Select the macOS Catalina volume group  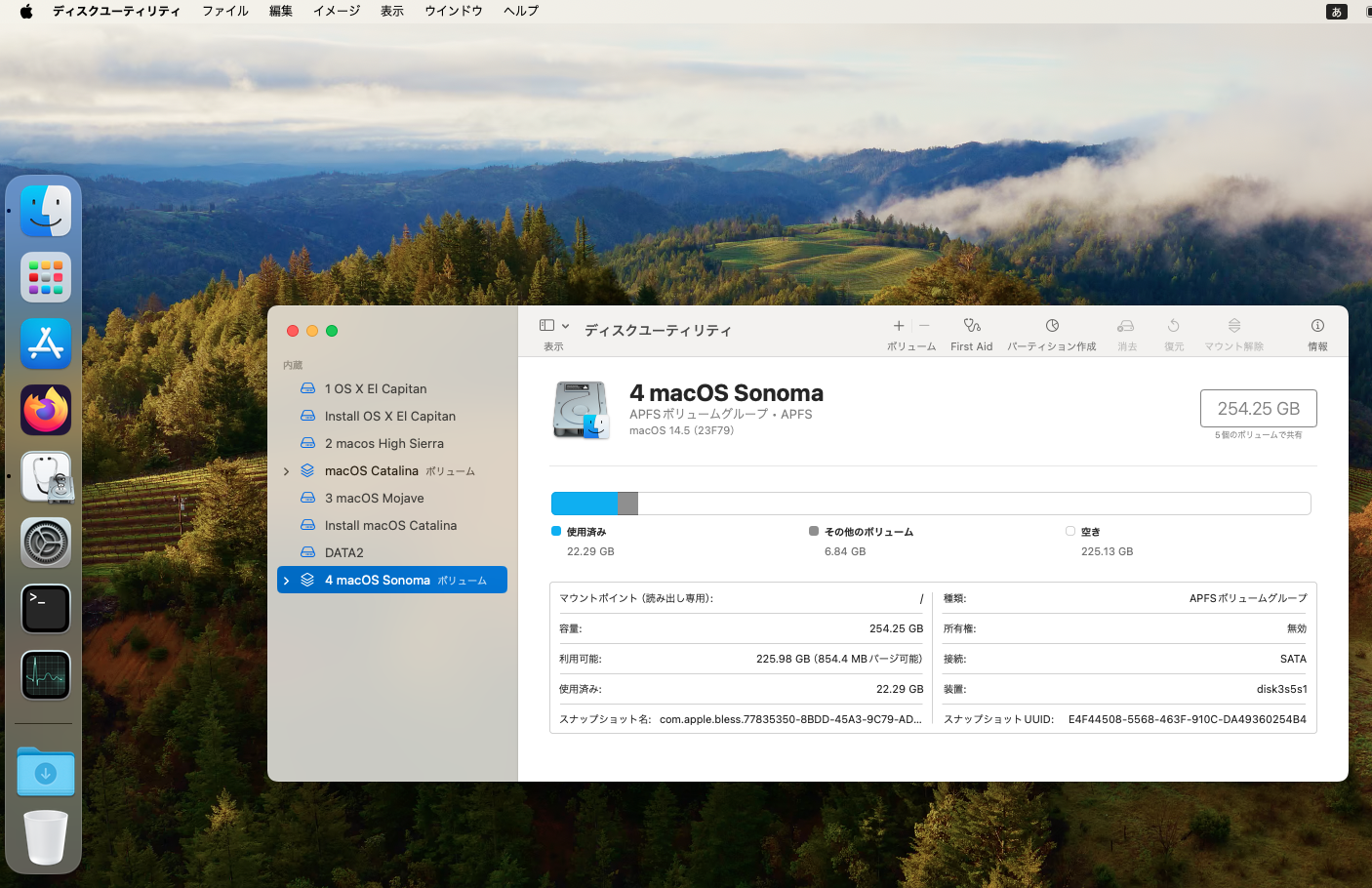(x=392, y=470)
